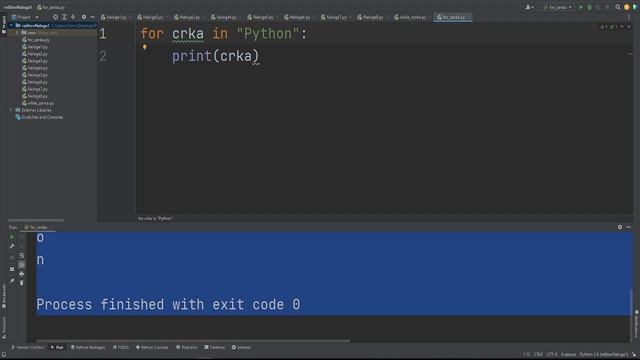The width and height of the screenshot is (640, 360).
Task: Toggle Project vertical side tab
Action: click(x=4, y=24)
